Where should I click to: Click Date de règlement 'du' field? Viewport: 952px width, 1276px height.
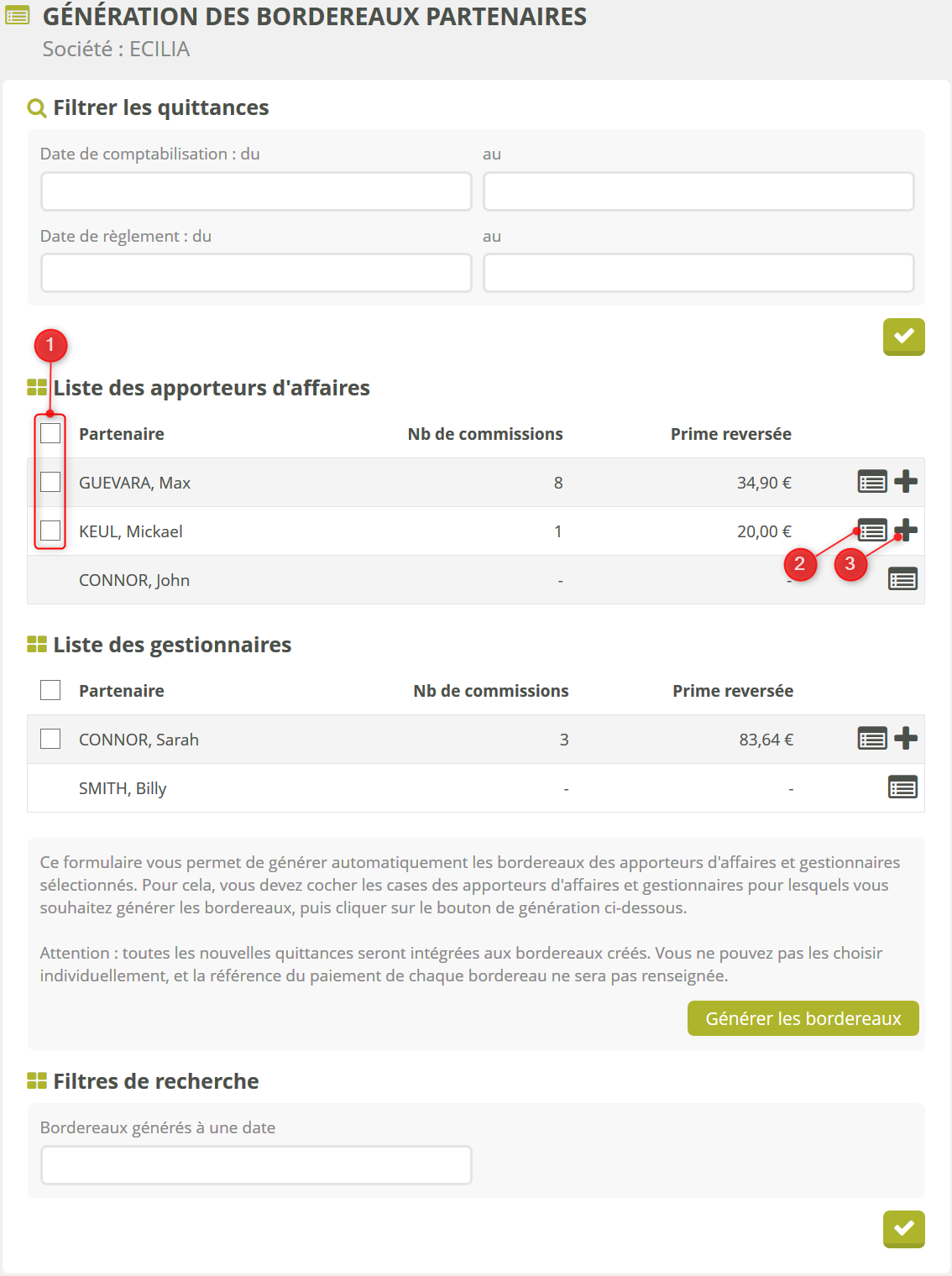coord(256,273)
